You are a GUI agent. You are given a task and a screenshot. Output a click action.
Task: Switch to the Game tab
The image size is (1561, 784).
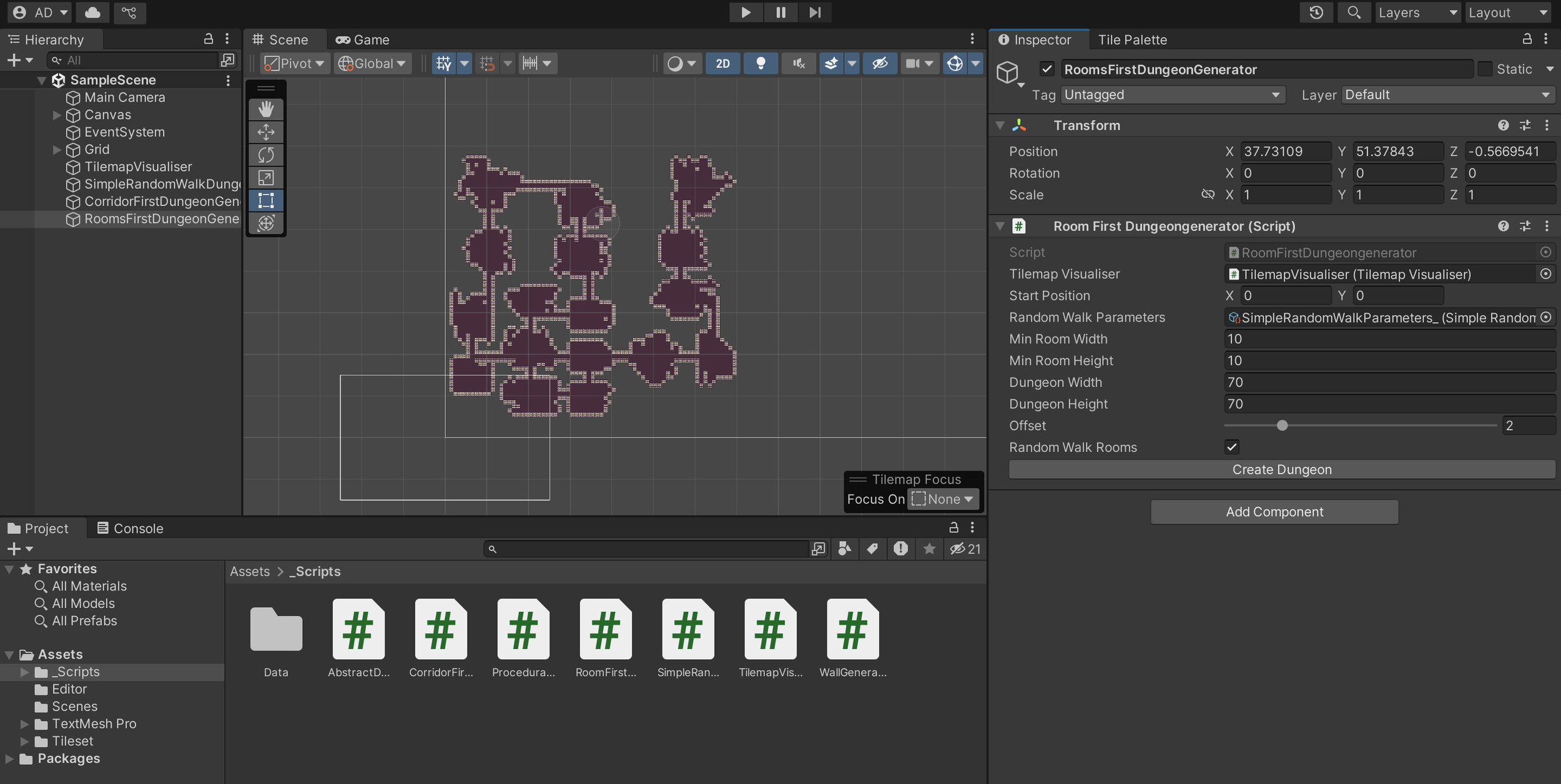(x=362, y=40)
